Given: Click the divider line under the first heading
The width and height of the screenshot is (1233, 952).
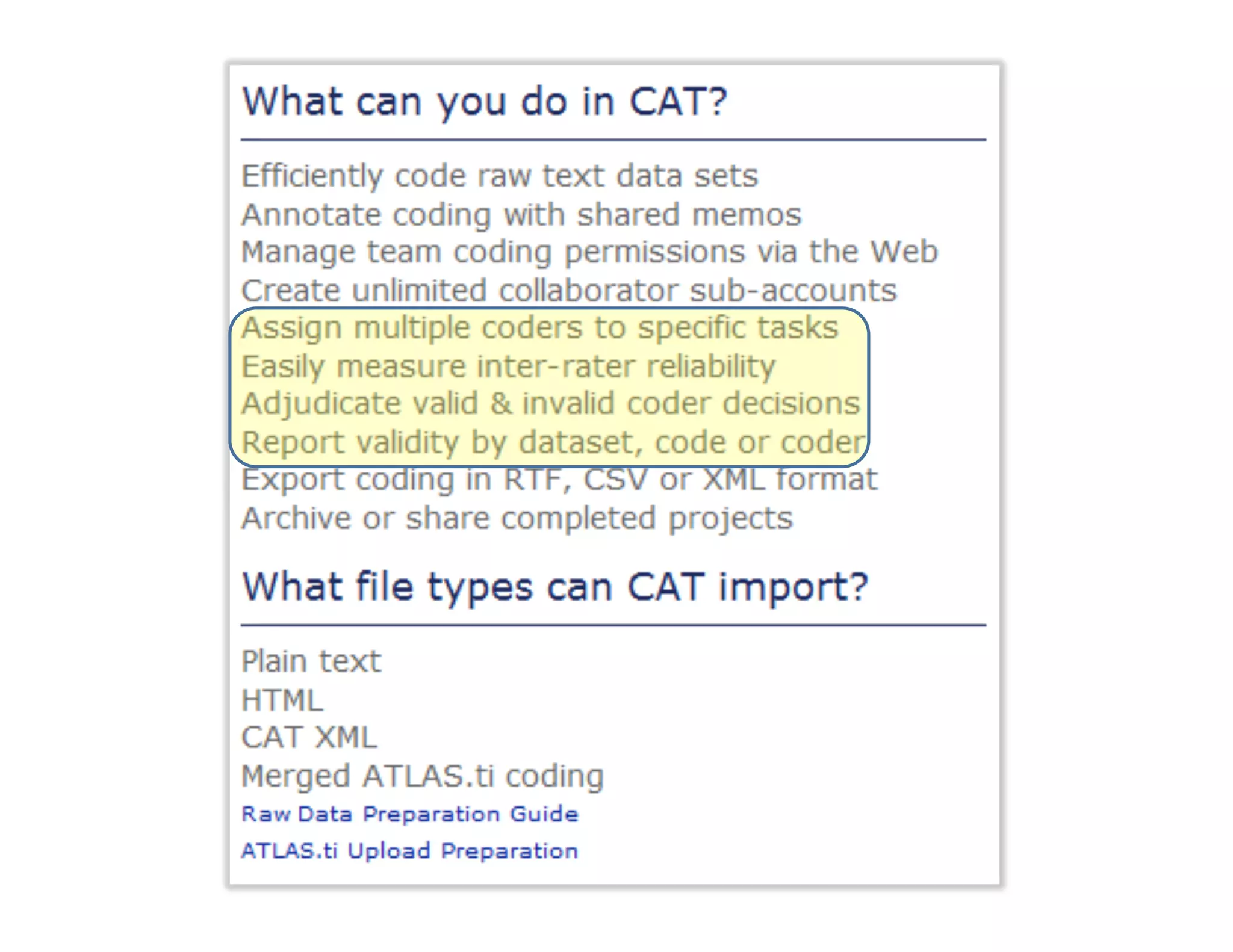Looking at the screenshot, I should pos(613,140).
